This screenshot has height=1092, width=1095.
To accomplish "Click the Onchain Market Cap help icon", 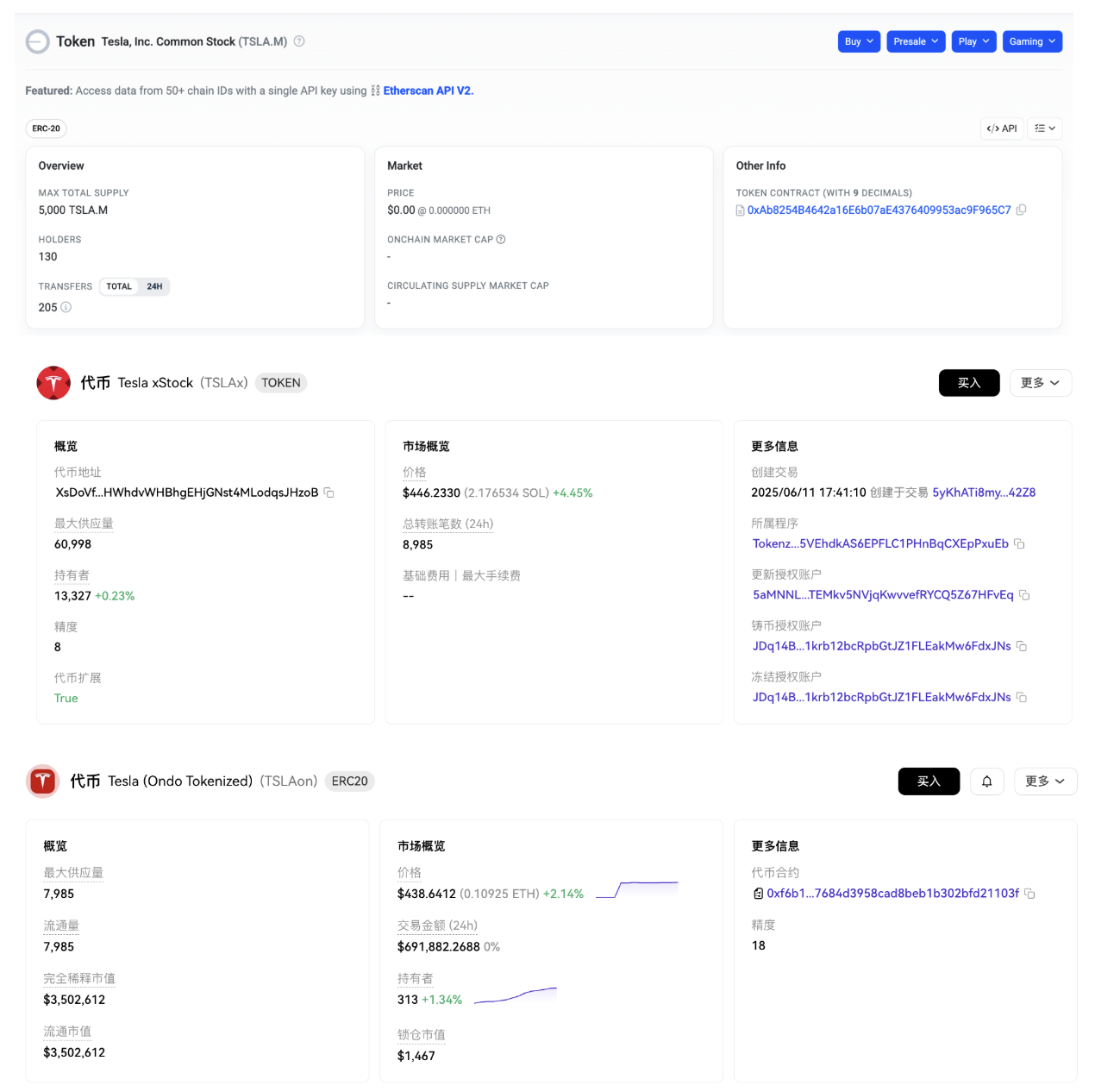I will point(501,240).
